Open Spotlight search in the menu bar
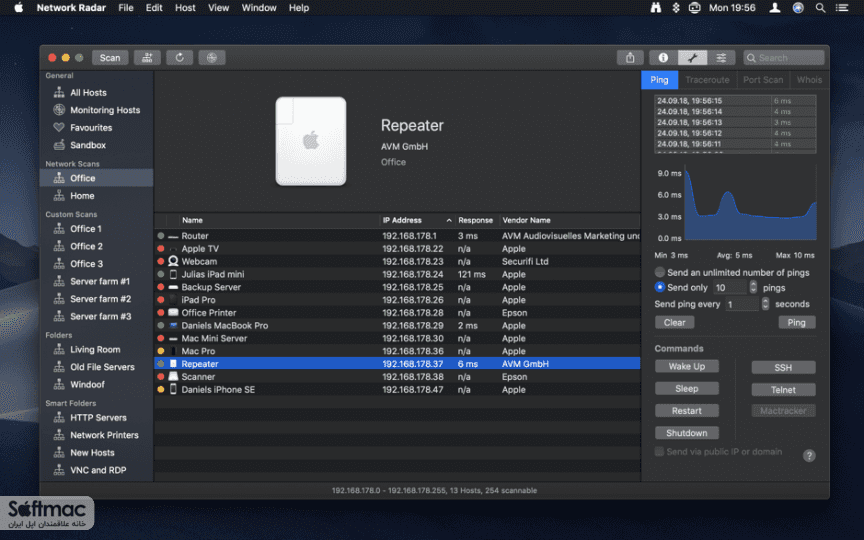864x540 pixels. 820,8
